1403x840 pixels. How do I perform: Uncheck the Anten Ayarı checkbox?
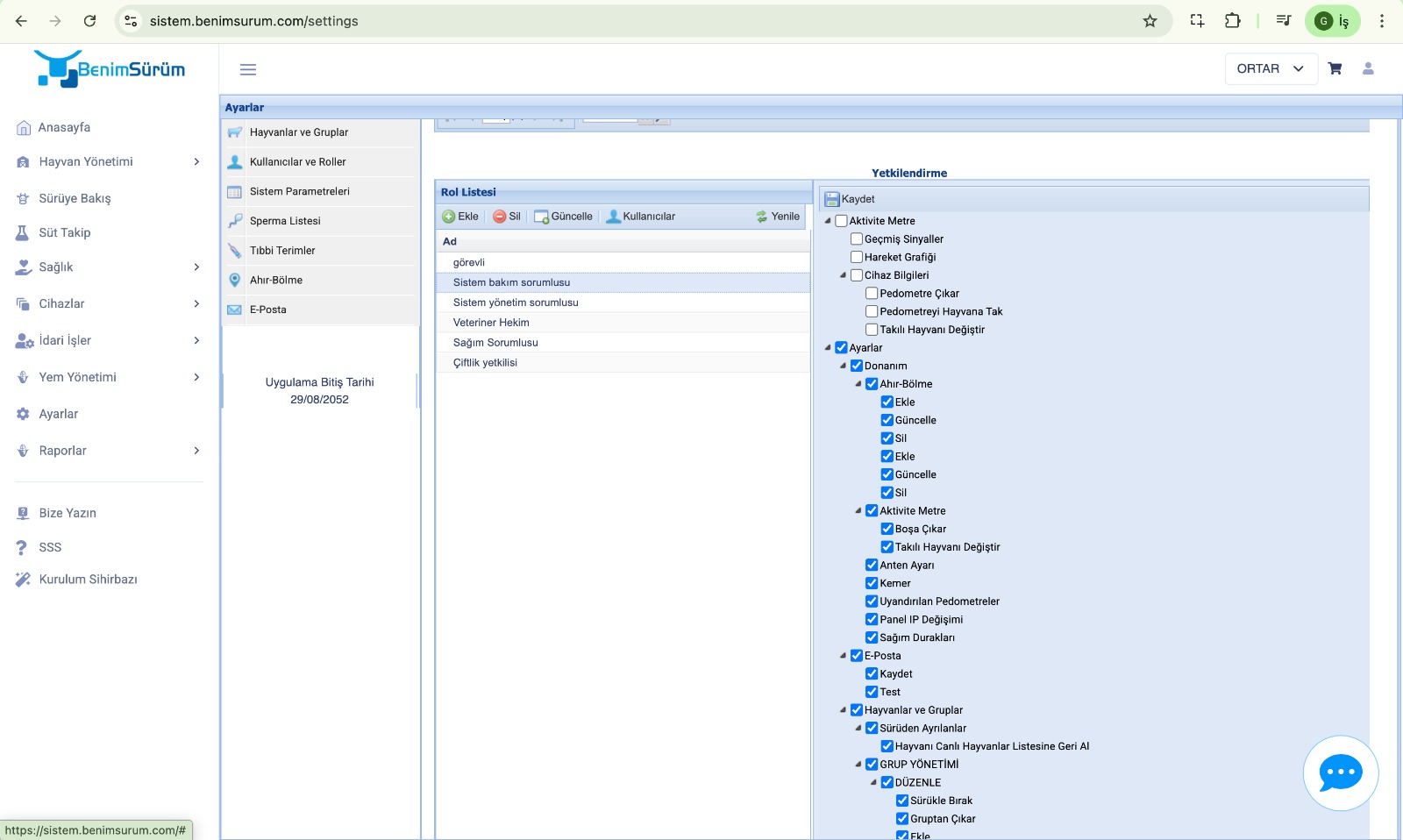872,565
